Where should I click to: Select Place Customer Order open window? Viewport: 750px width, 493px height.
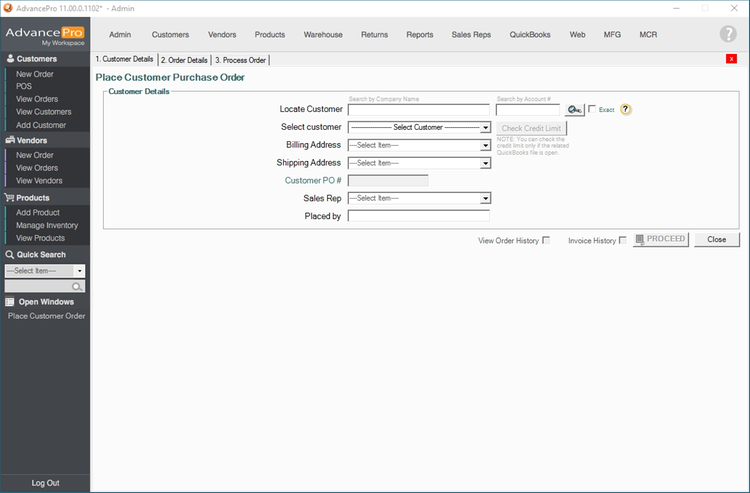(46, 316)
